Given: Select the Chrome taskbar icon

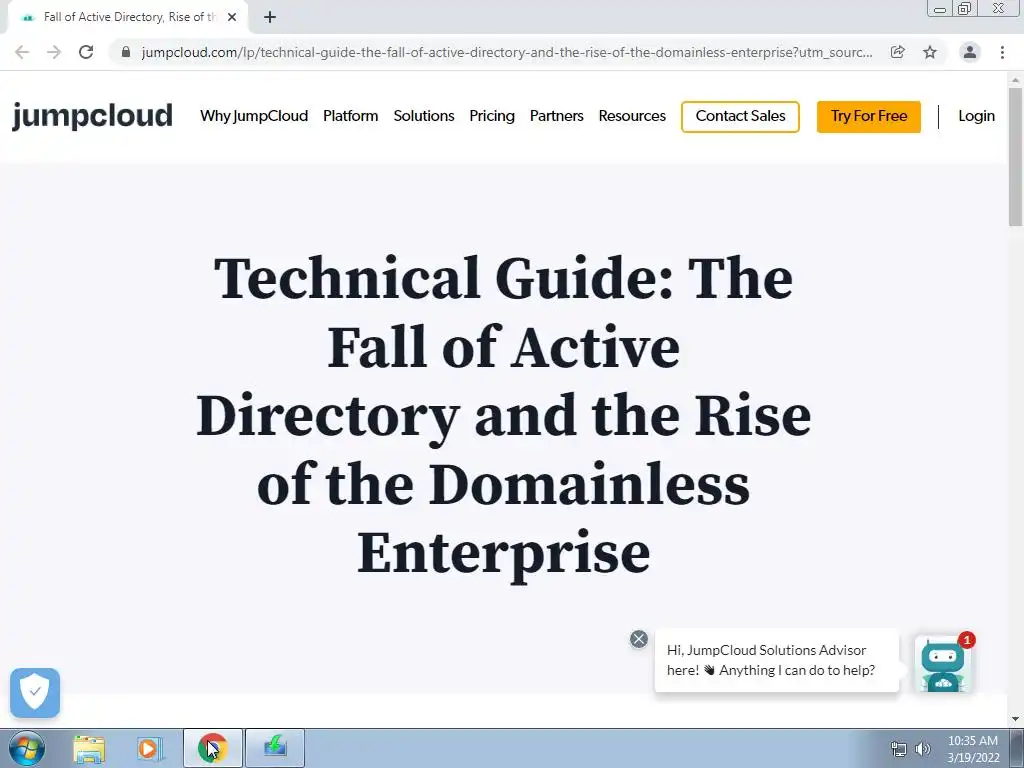Looking at the screenshot, I should pos(212,748).
